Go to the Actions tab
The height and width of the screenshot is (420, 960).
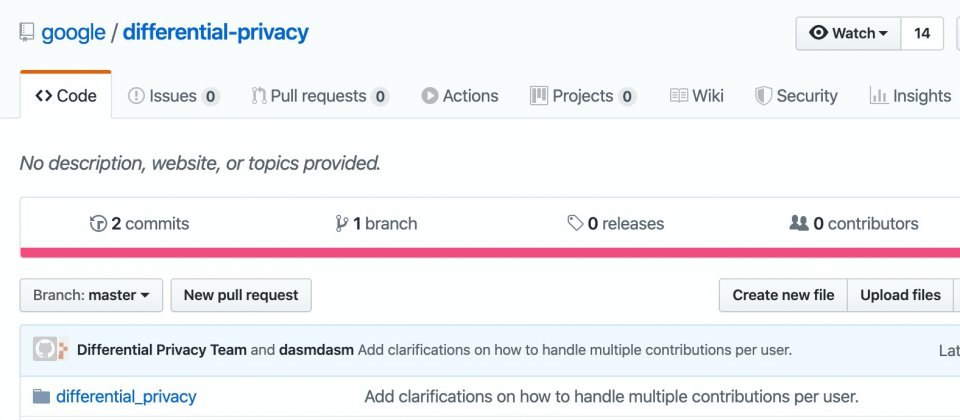pyautogui.click(x=460, y=96)
